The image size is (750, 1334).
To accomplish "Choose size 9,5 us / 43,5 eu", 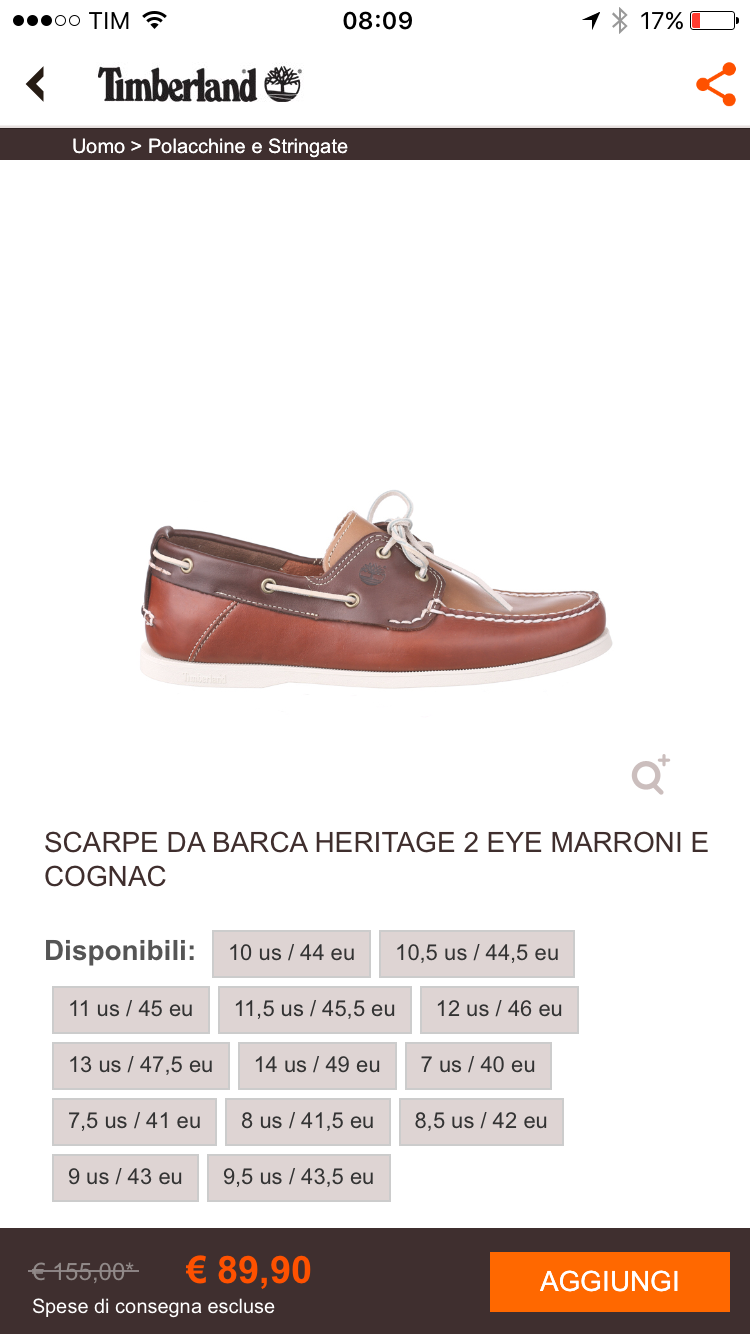I will point(299,1177).
